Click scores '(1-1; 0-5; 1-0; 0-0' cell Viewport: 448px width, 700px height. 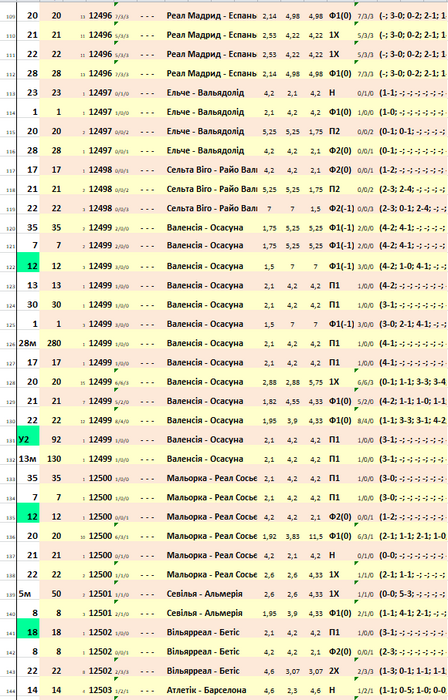click(412, 690)
